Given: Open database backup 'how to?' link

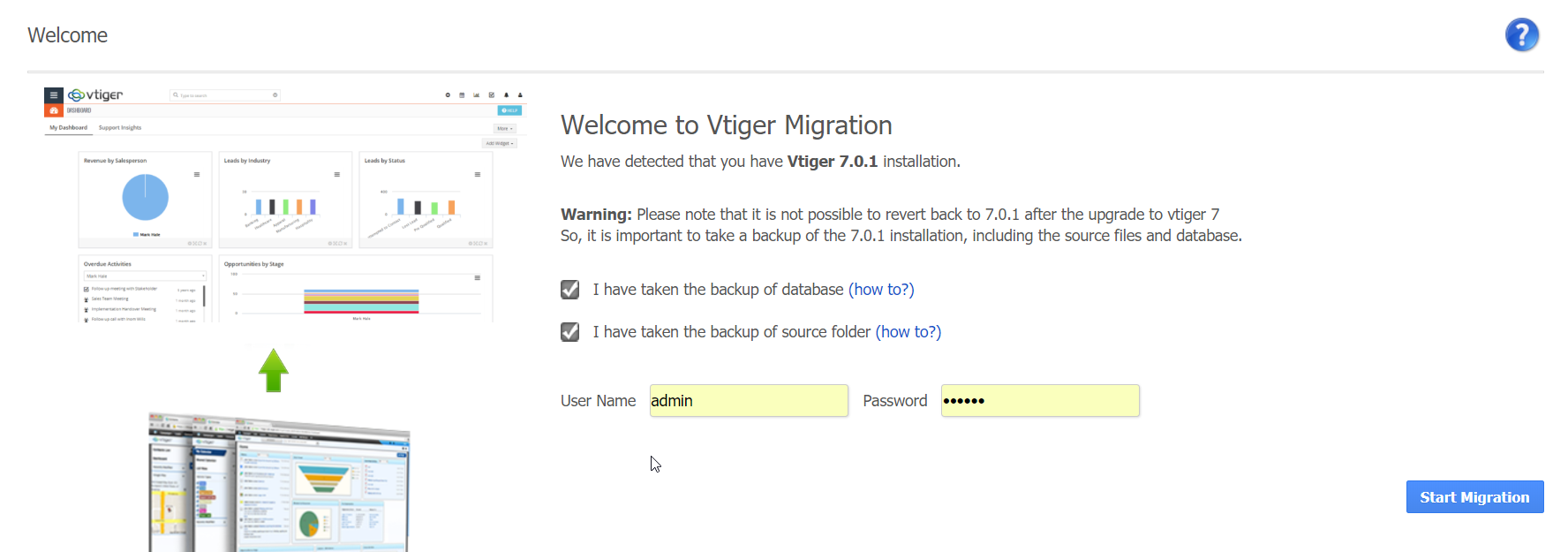Looking at the screenshot, I should pyautogui.click(x=881, y=290).
